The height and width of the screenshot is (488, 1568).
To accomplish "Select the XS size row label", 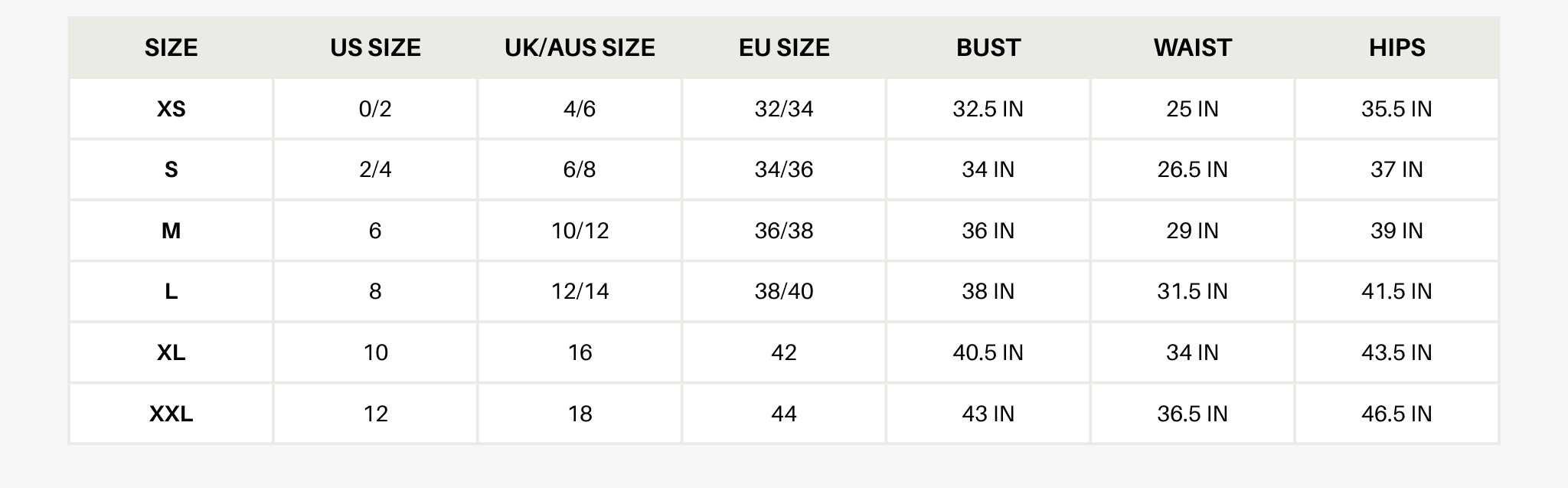I will click(x=171, y=109).
